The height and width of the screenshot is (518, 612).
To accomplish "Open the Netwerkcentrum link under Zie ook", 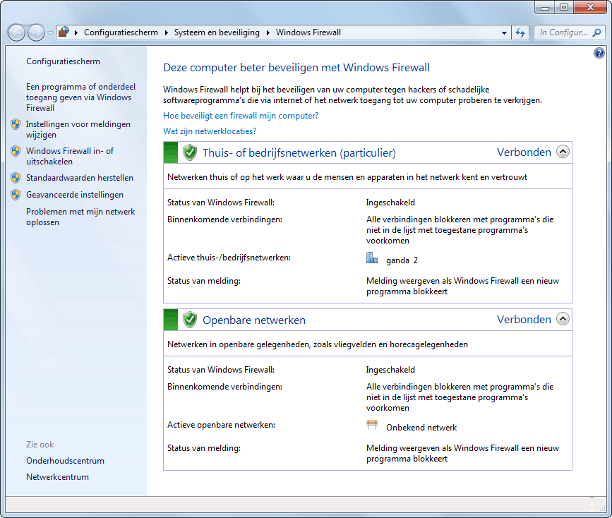I will [x=57, y=477].
